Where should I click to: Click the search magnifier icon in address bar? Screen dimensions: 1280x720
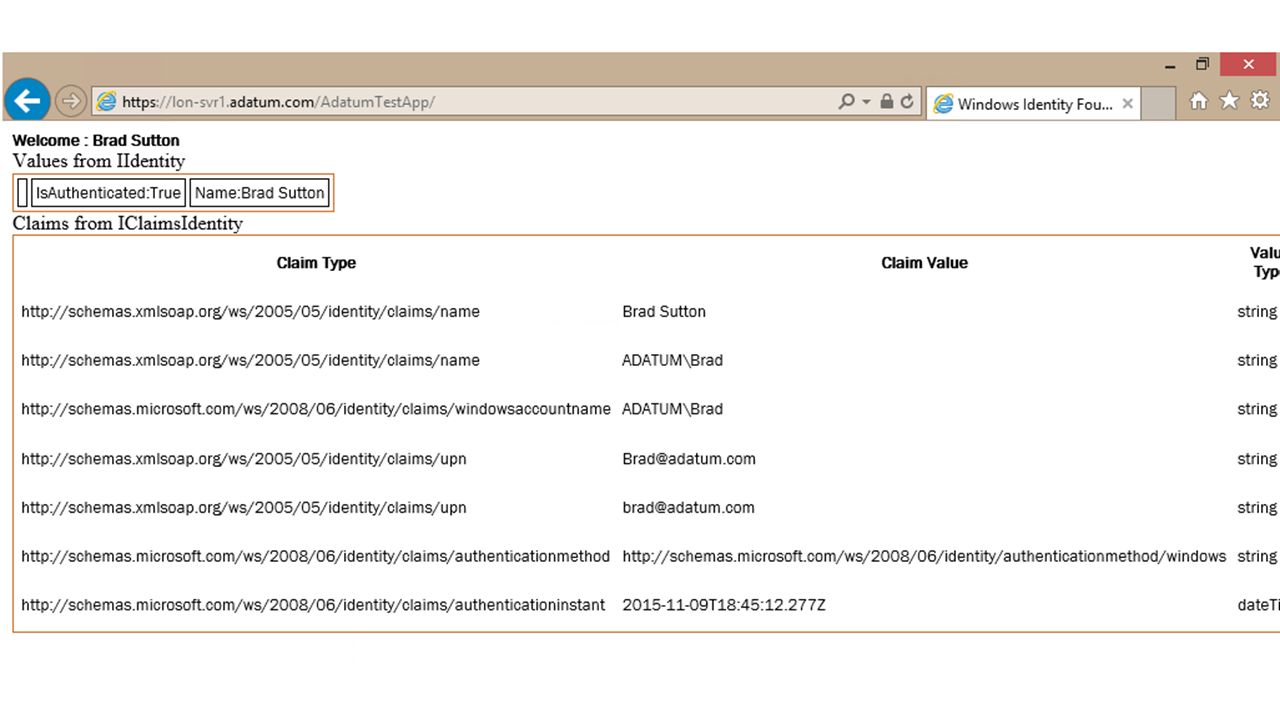pyautogui.click(x=846, y=102)
